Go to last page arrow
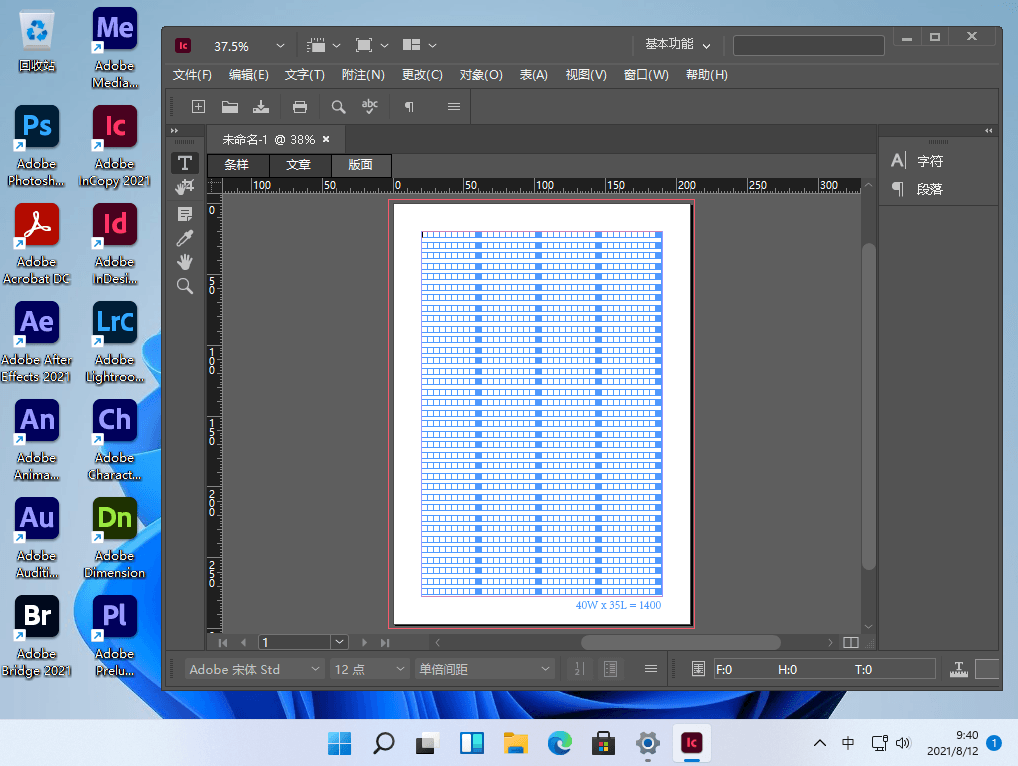This screenshot has width=1018, height=766. (x=385, y=642)
